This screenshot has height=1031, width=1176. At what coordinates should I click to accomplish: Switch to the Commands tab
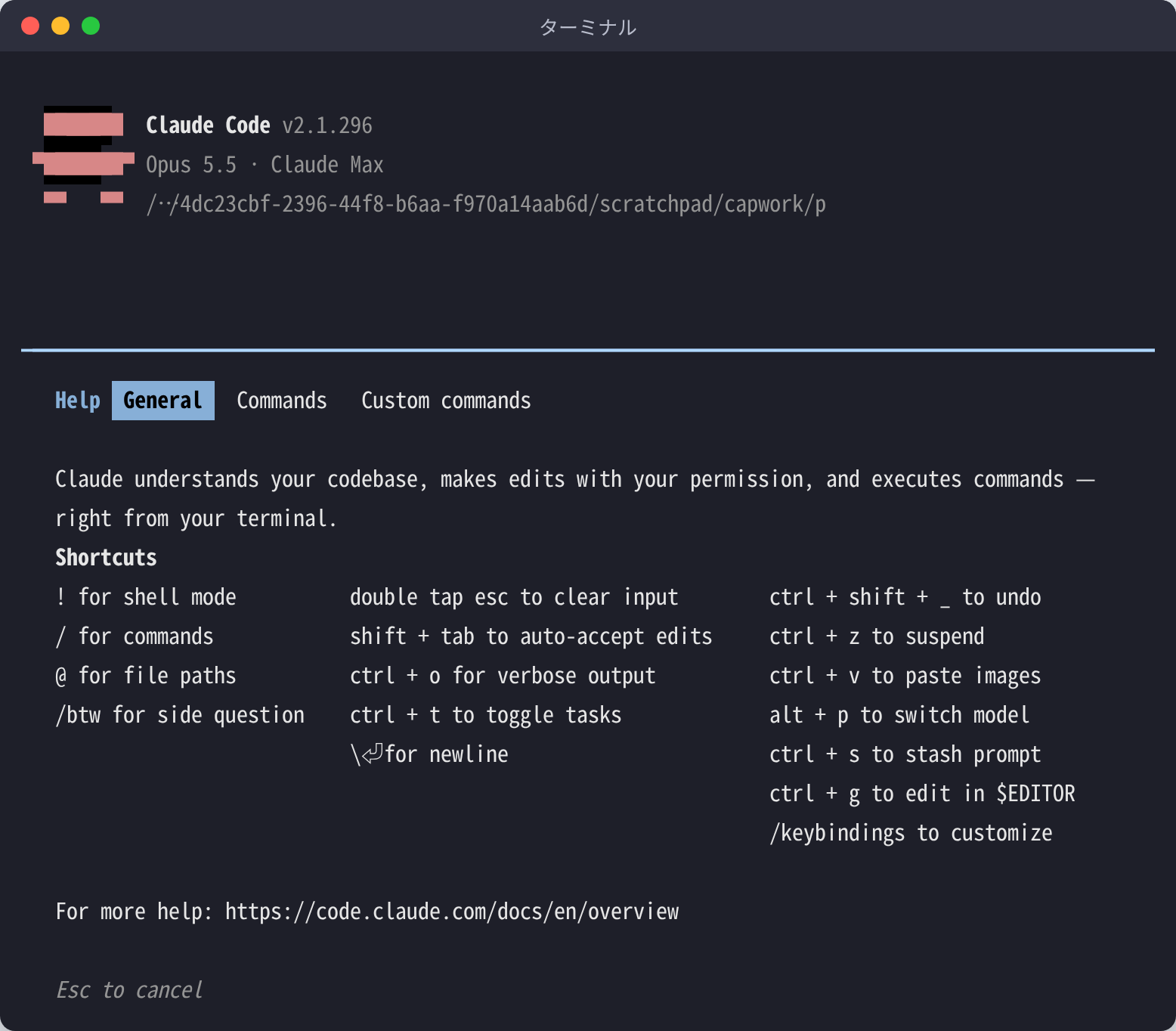pyautogui.click(x=282, y=401)
